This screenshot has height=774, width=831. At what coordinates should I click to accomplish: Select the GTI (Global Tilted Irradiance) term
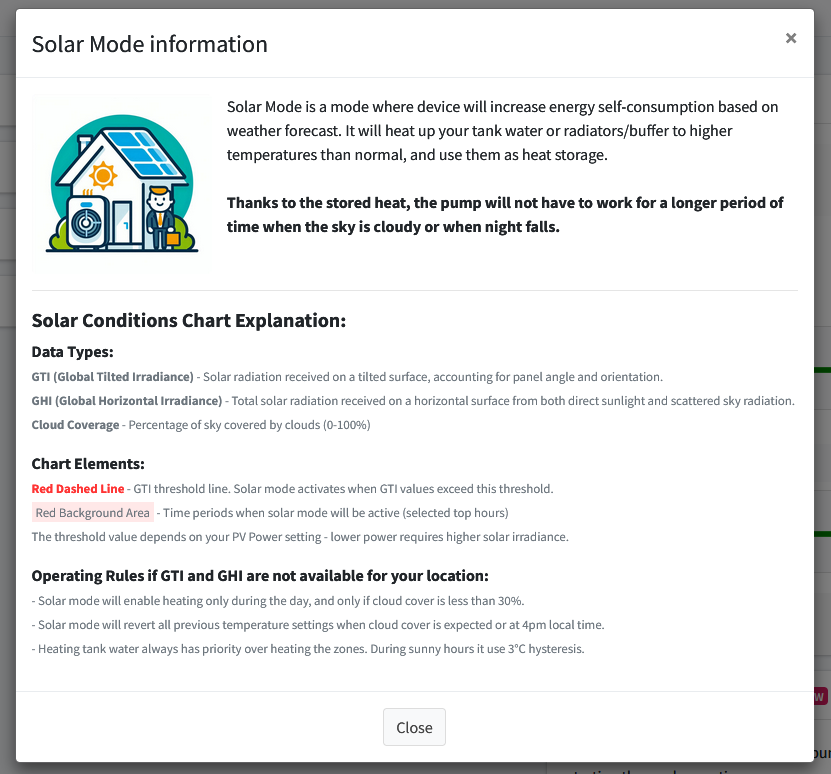[x=113, y=377]
